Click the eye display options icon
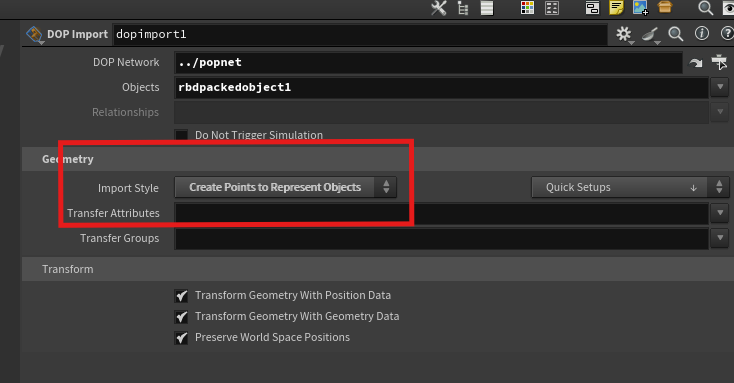This screenshot has height=383, width=734. pos(728,8)
